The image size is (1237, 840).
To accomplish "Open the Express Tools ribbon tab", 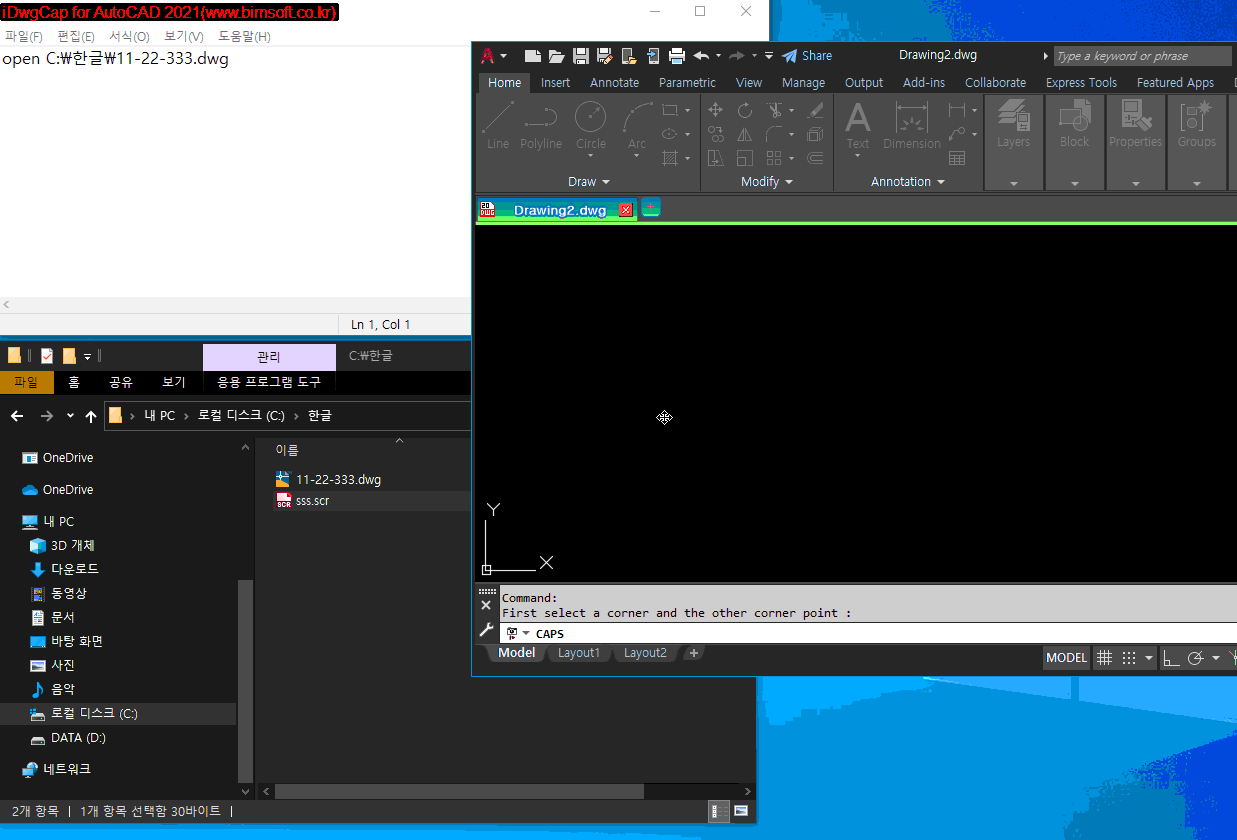I will (1081, 83).
